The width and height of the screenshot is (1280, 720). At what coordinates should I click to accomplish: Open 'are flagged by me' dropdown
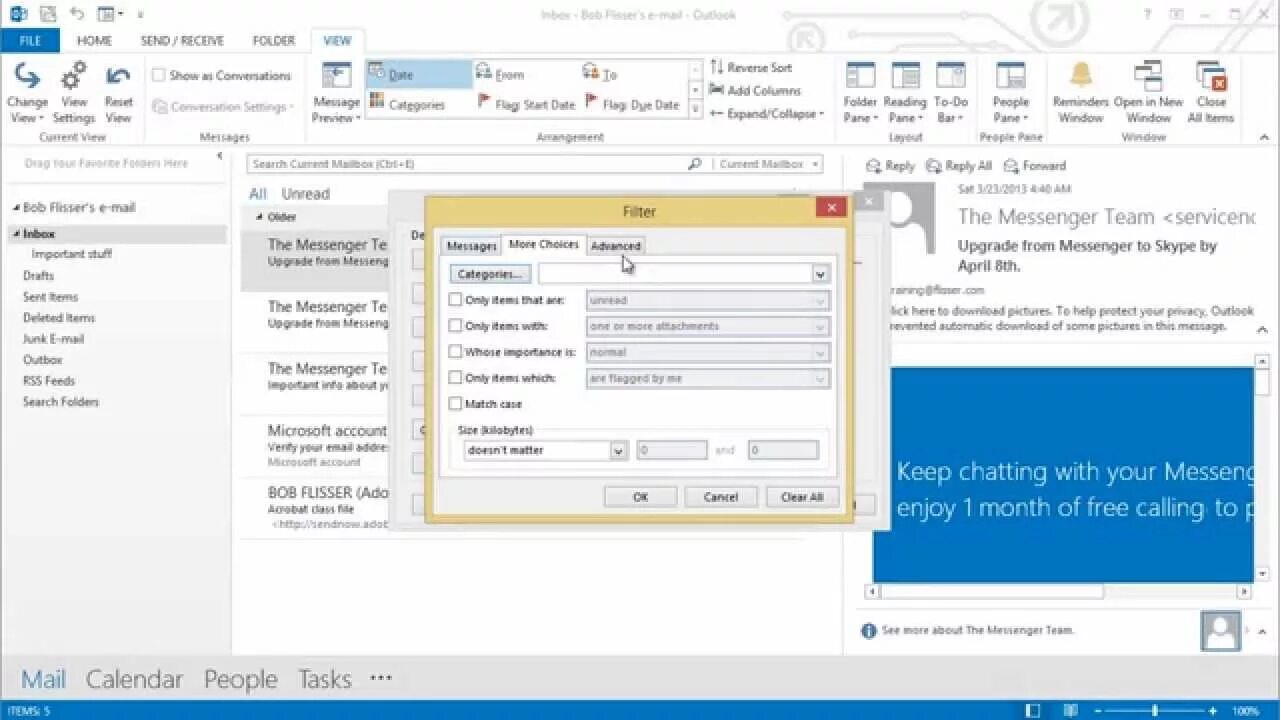click(820, 378)
